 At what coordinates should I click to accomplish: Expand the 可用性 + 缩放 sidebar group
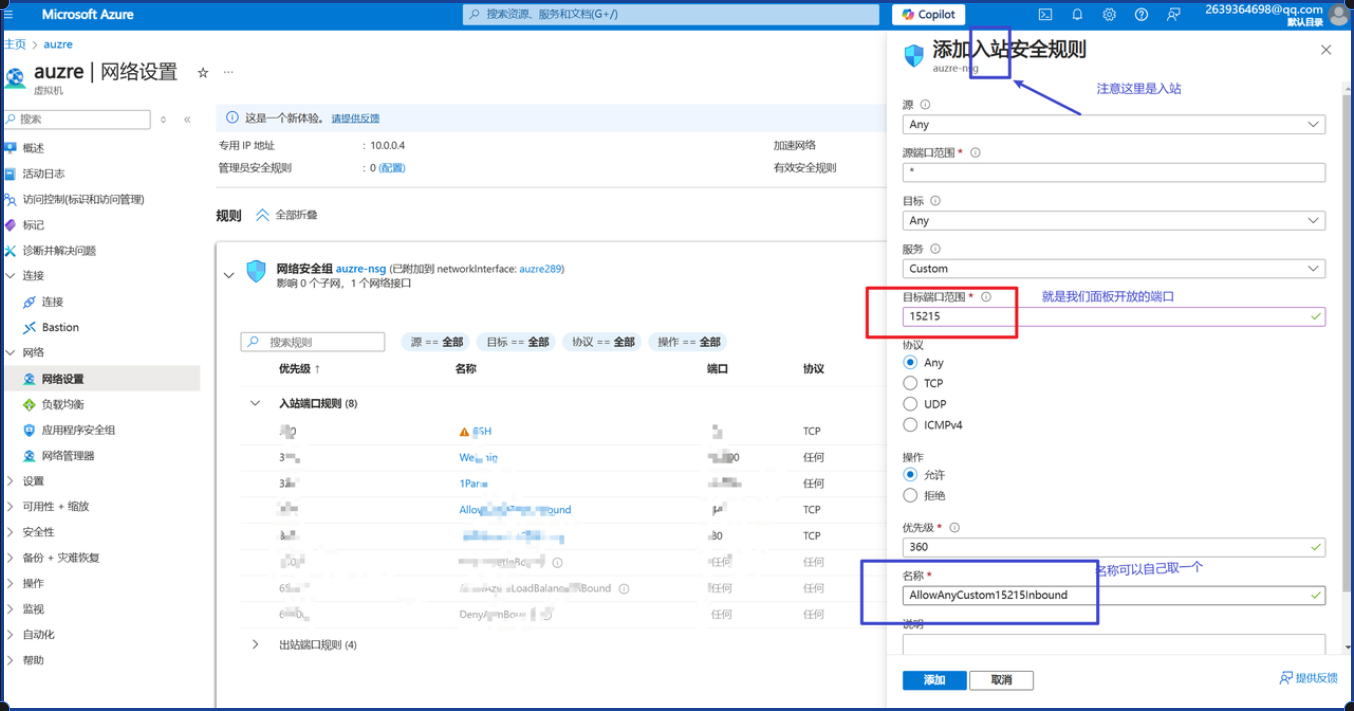(11, 506)
